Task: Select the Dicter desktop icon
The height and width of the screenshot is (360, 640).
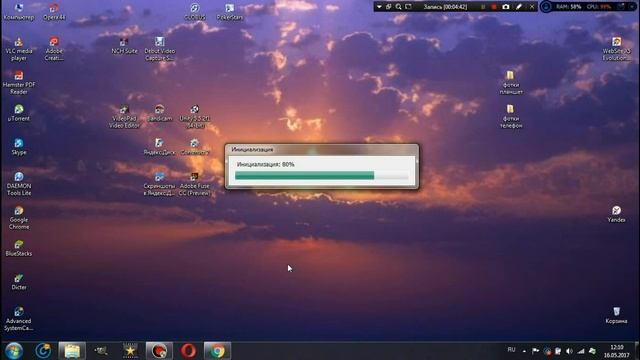Action: pos(19,282)
